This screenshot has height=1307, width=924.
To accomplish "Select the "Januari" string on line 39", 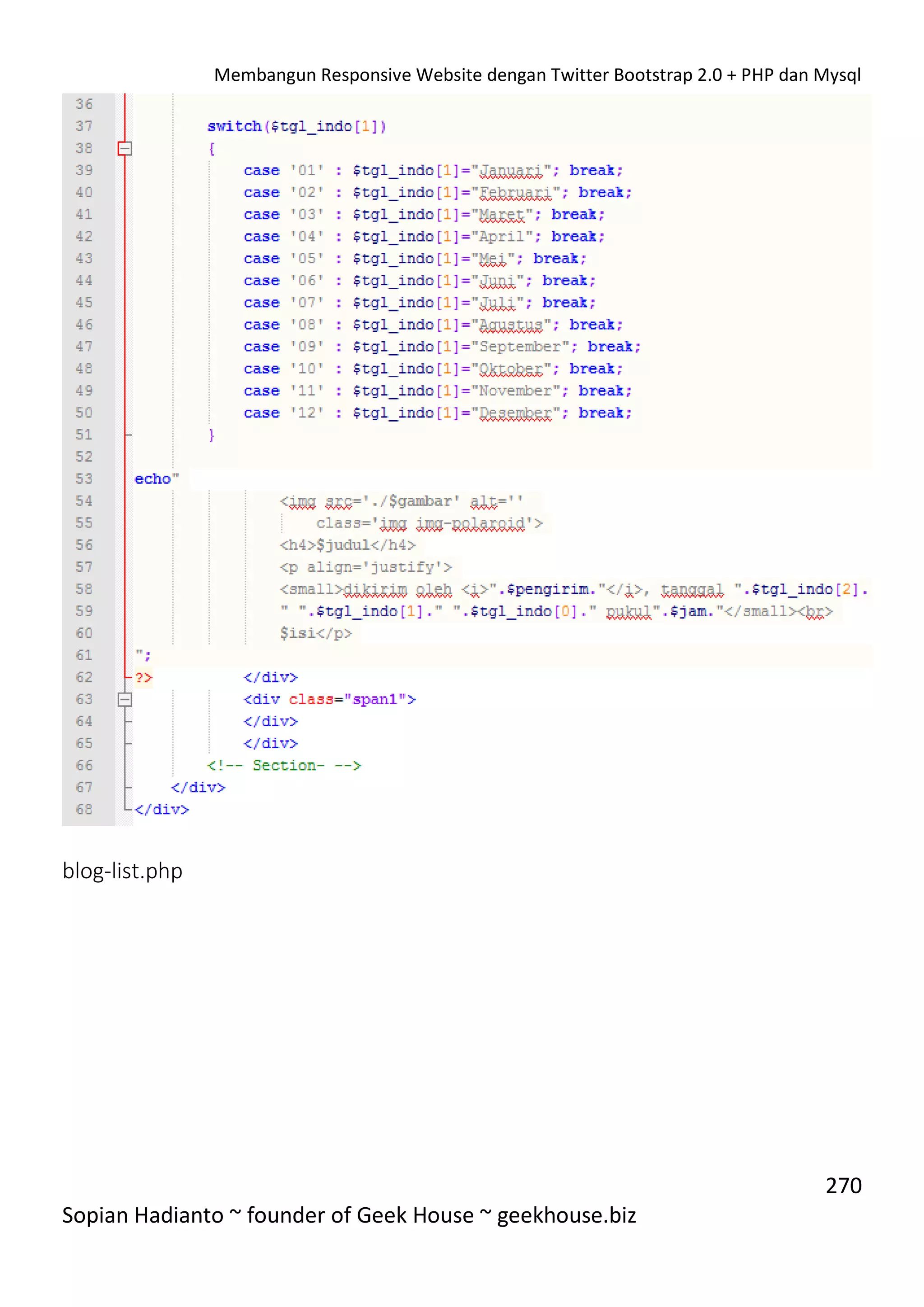I will [x=511, y=170].
